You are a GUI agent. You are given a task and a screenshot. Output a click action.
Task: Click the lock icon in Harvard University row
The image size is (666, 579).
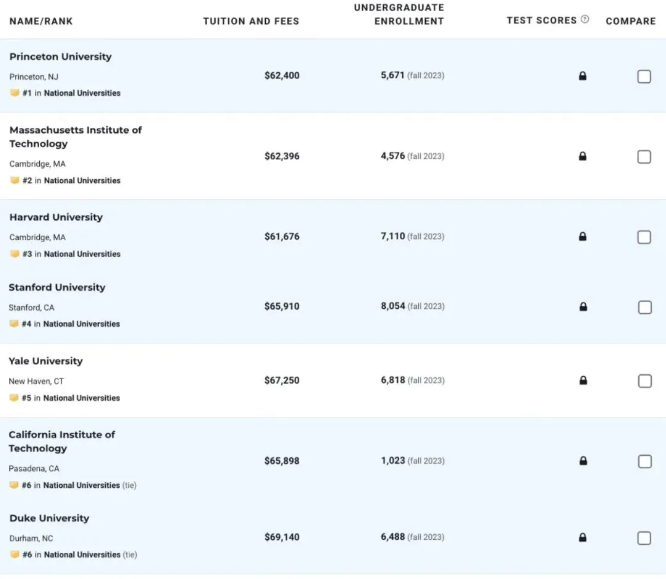[x=582, y=236]
